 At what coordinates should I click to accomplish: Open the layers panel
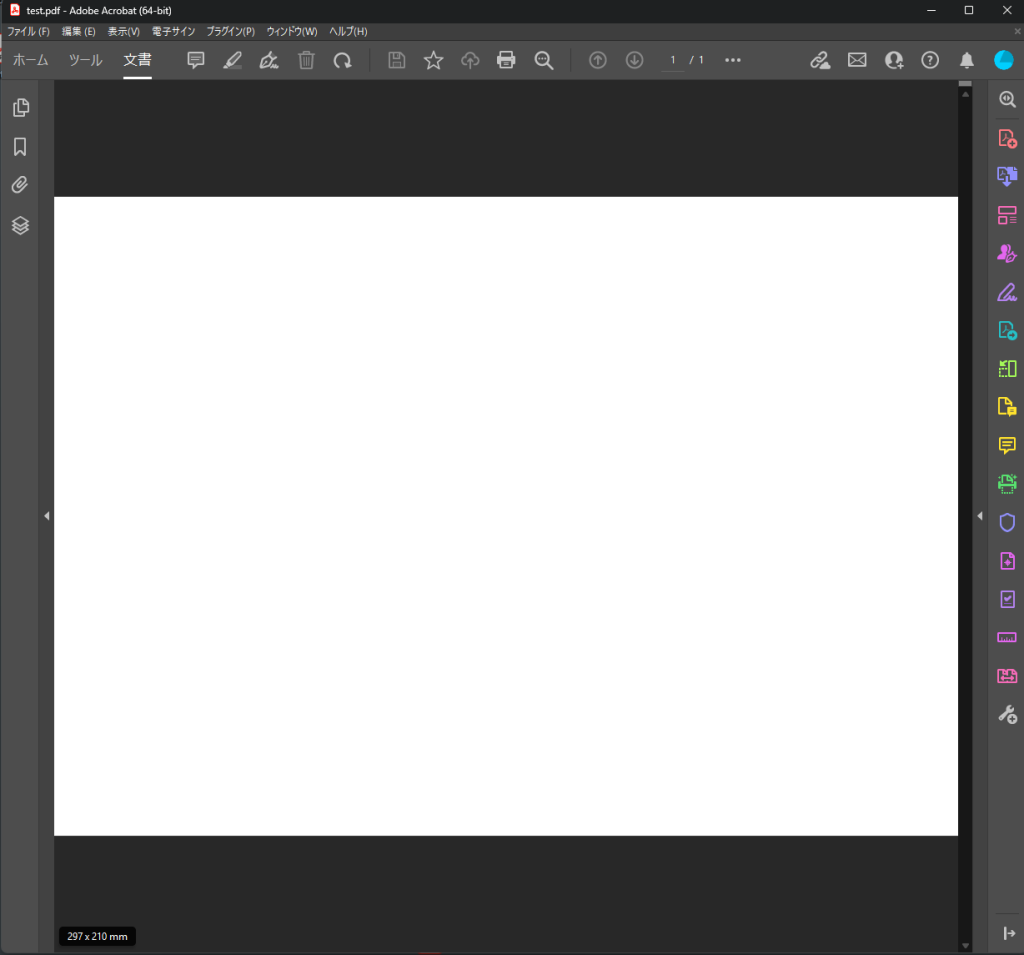pos(20,226)
